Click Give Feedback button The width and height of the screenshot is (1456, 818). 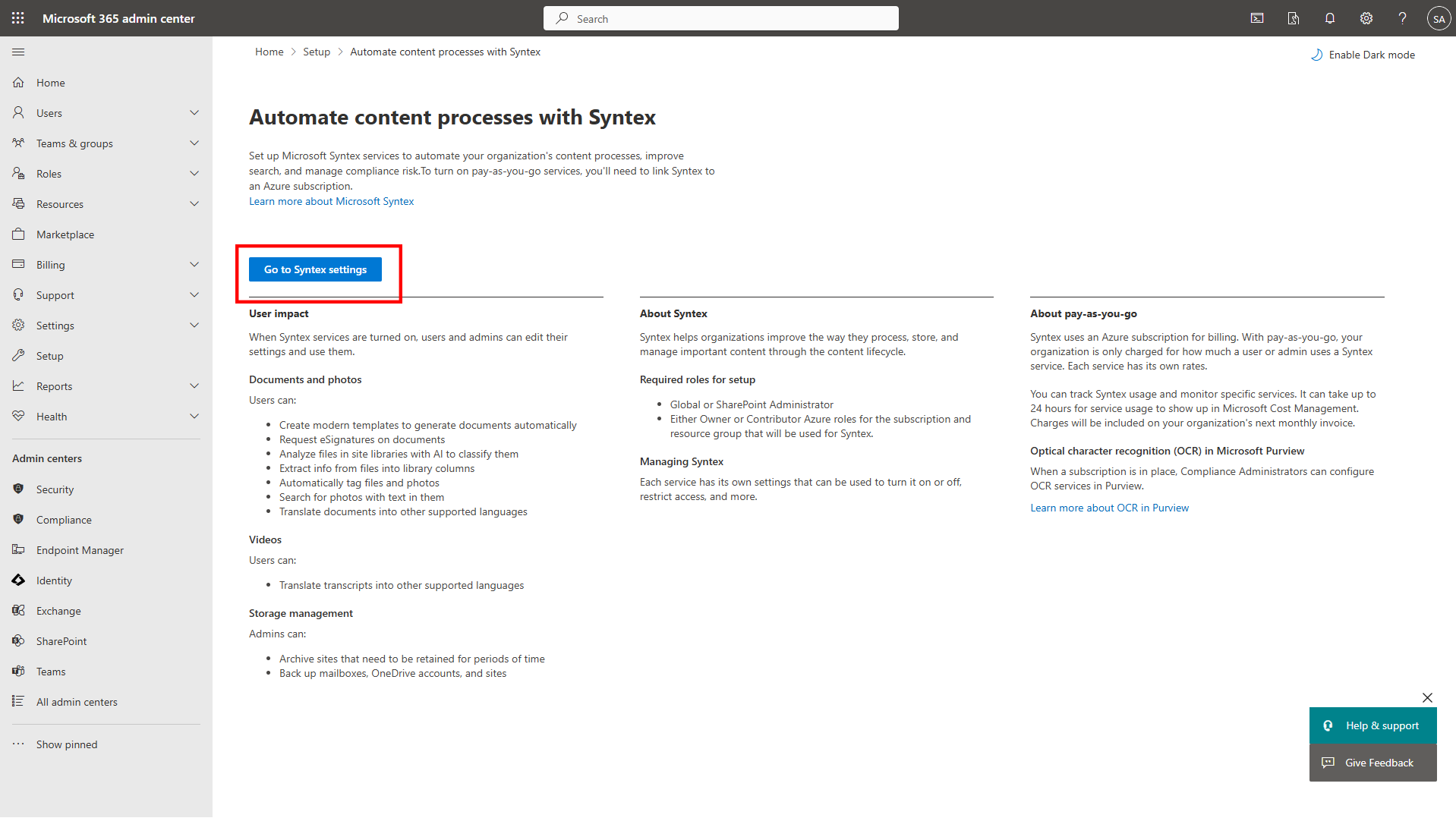click(1372, 763)
